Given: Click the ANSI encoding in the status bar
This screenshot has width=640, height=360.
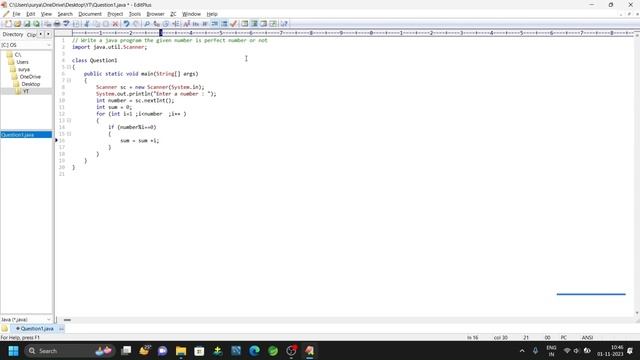Looking at the screenshot, I should [587, 338].
